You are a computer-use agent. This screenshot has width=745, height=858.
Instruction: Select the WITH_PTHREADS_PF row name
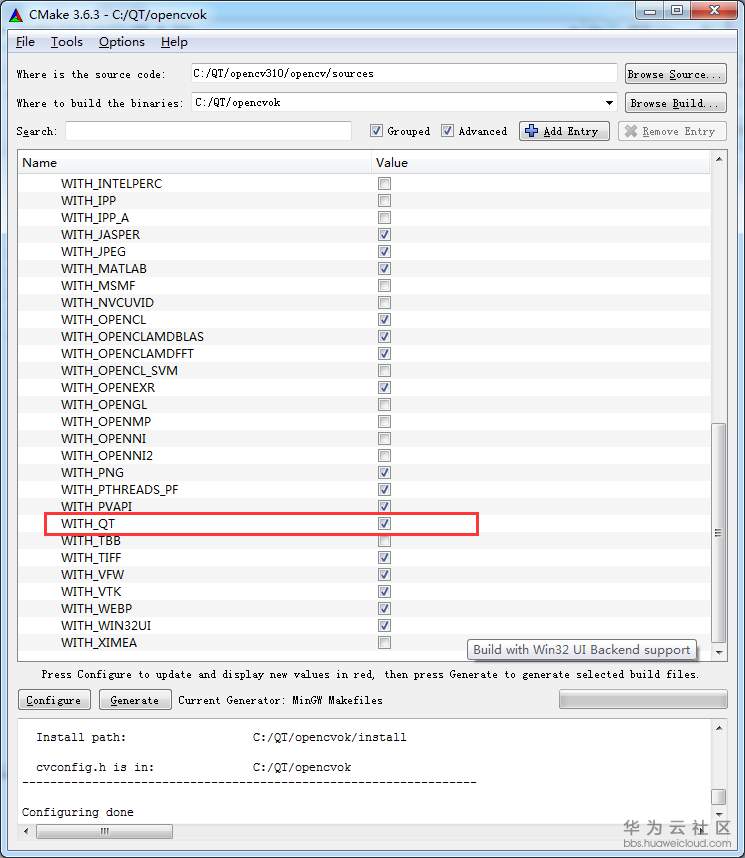click(x=119, y=489)
